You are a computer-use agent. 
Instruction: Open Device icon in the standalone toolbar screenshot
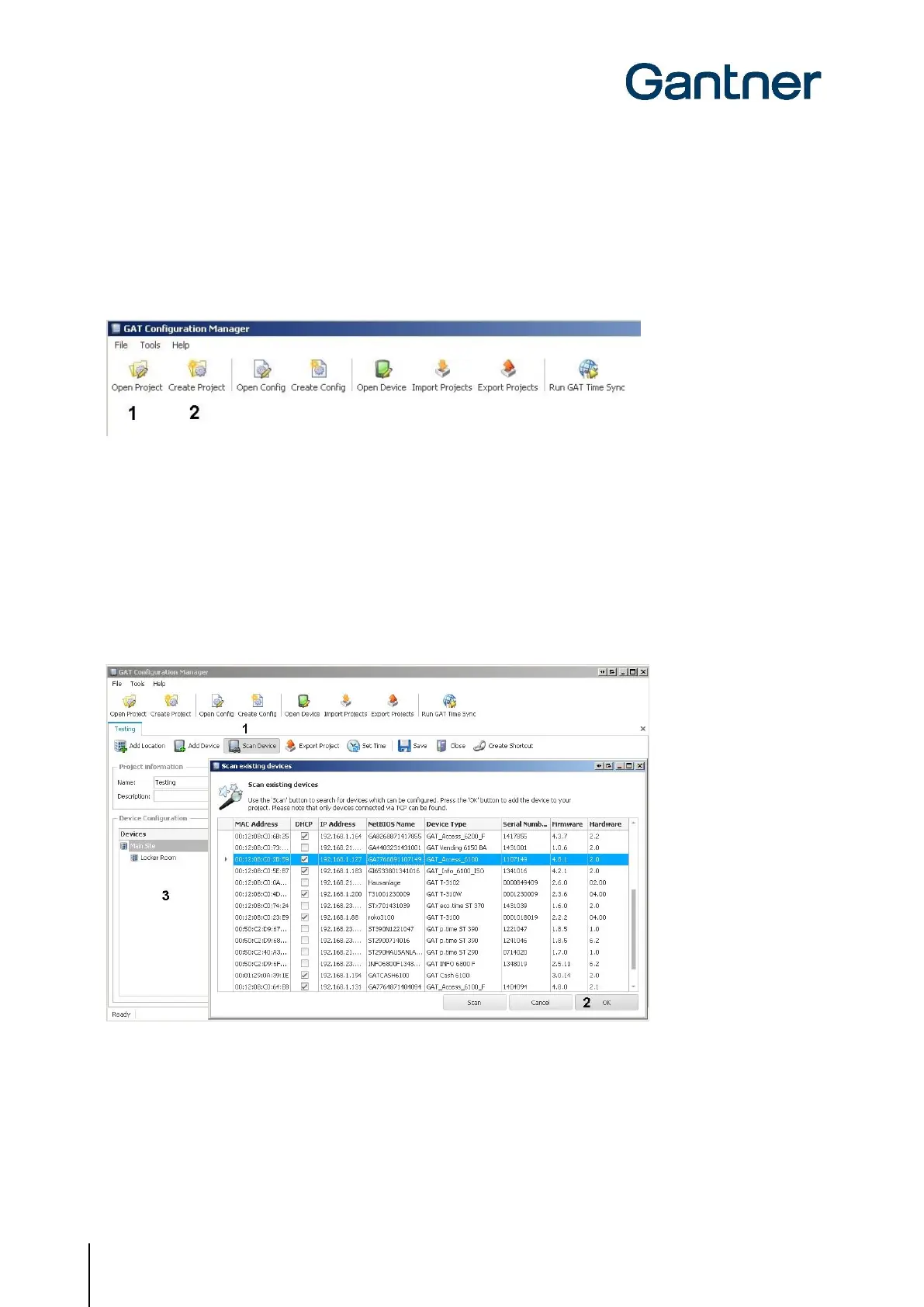pos(383,369)
